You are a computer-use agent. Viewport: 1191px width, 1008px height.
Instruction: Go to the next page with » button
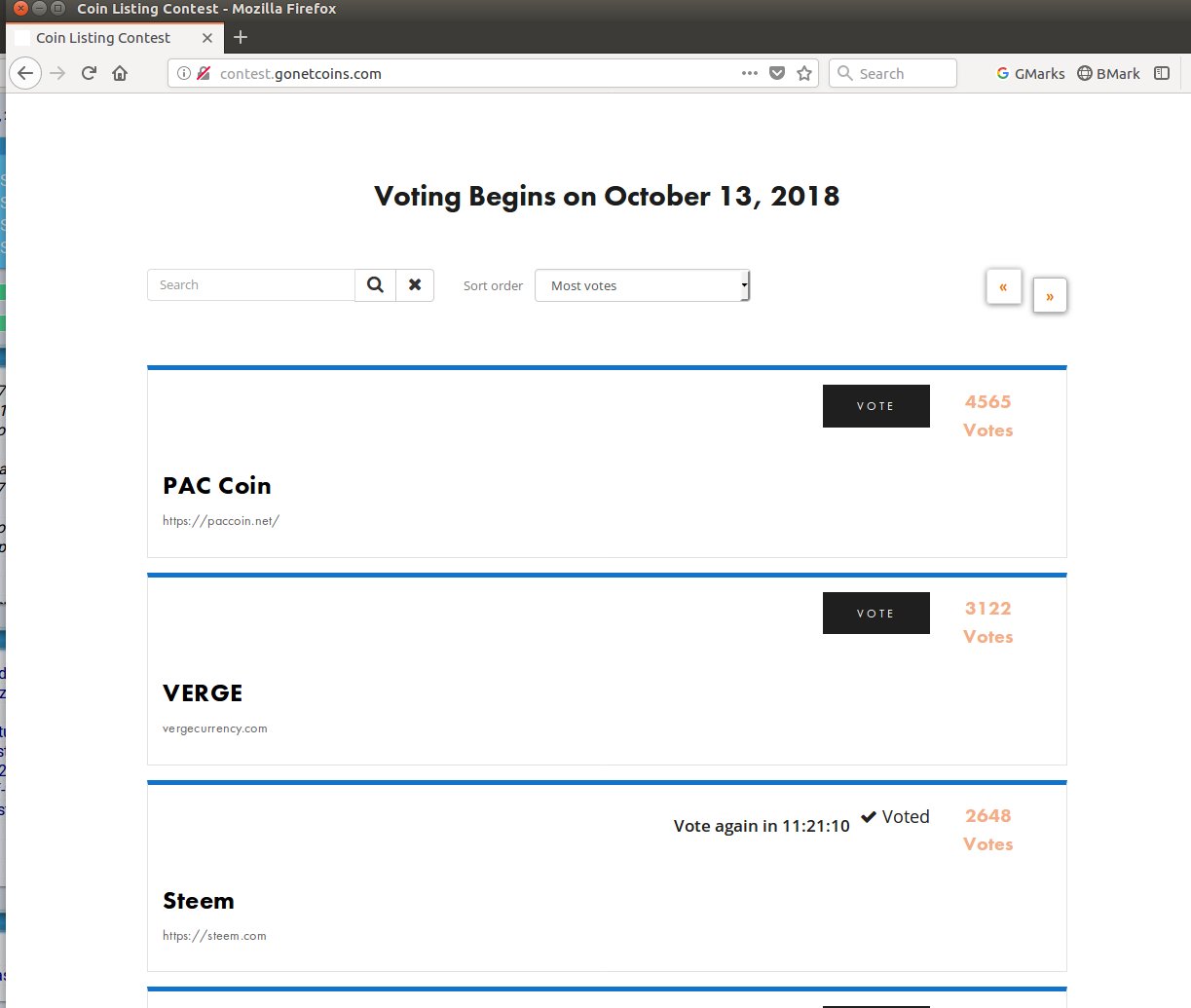pos(1050,296)
